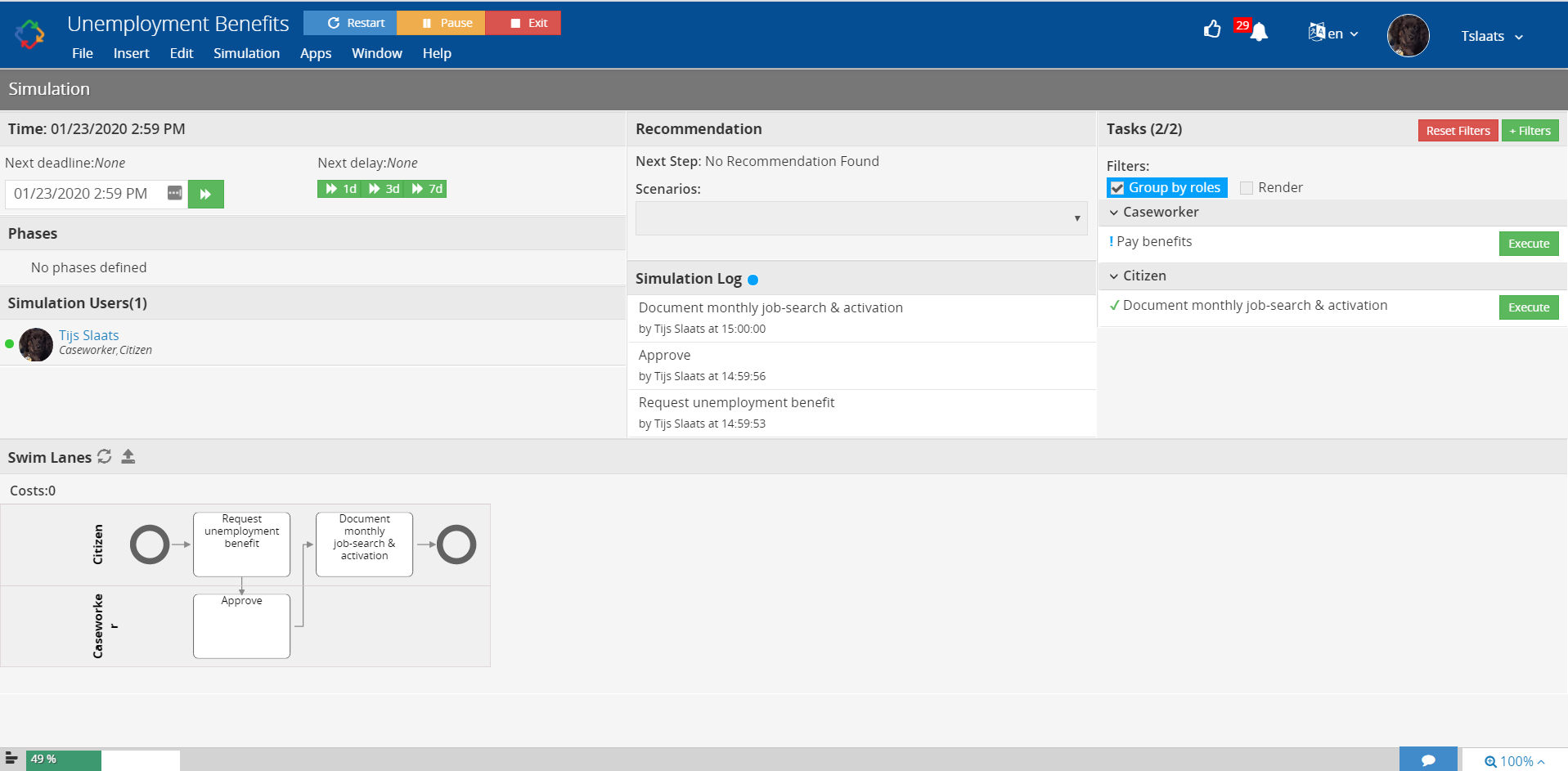
Task: Click the Swim Lanes upload icon
Action: point(128,456)
